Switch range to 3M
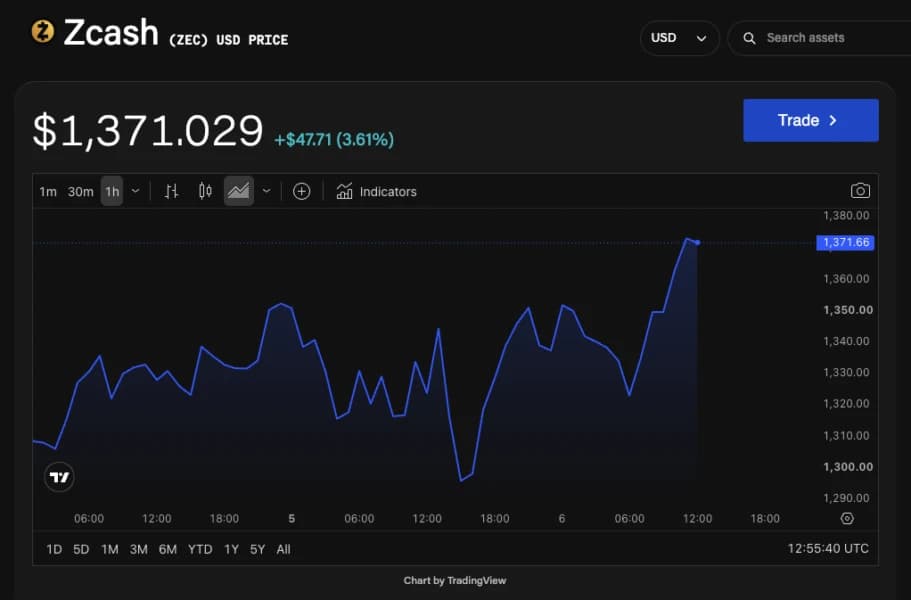 point(138,549)
